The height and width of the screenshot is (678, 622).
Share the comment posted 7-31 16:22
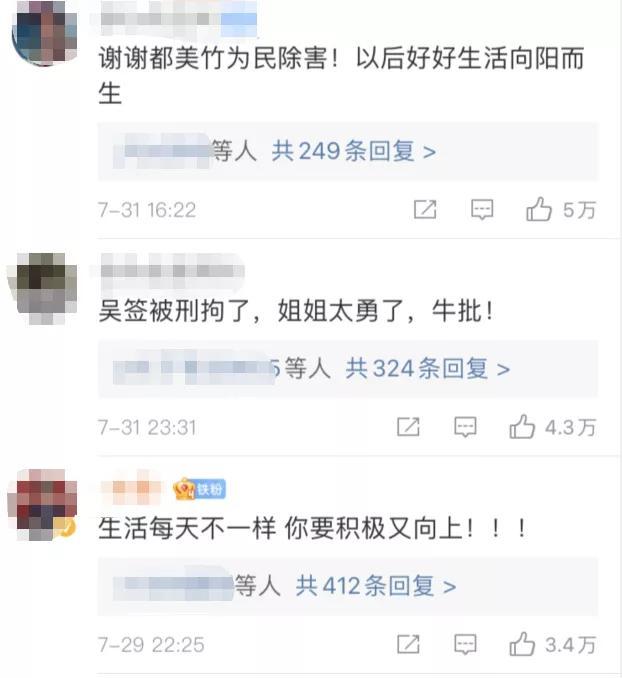click(425, 210)
